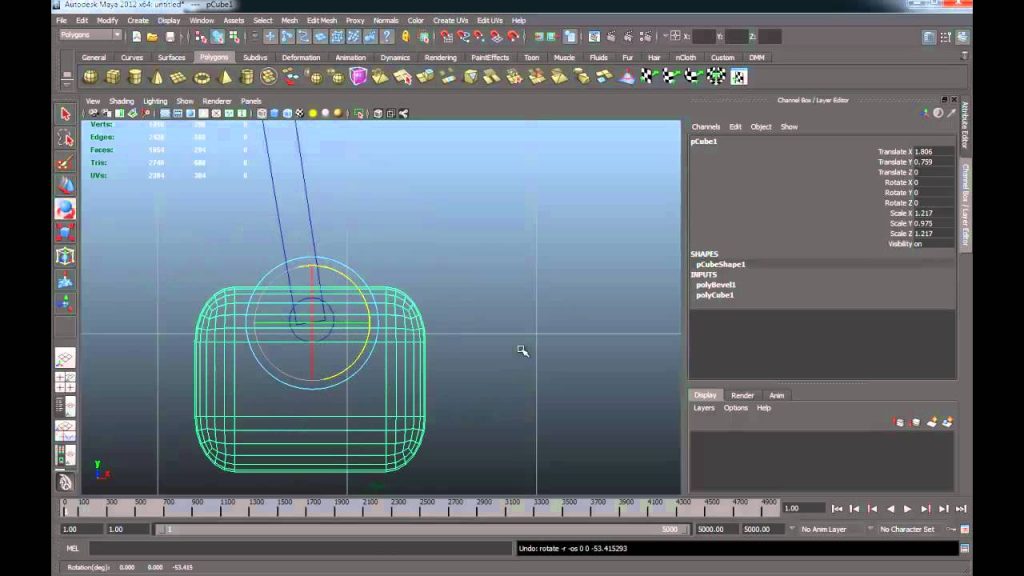This screenshot has height=576, width=1024.
Task: Click the Translate X value field
Action: pyautogui.click(x=933, y=152)
